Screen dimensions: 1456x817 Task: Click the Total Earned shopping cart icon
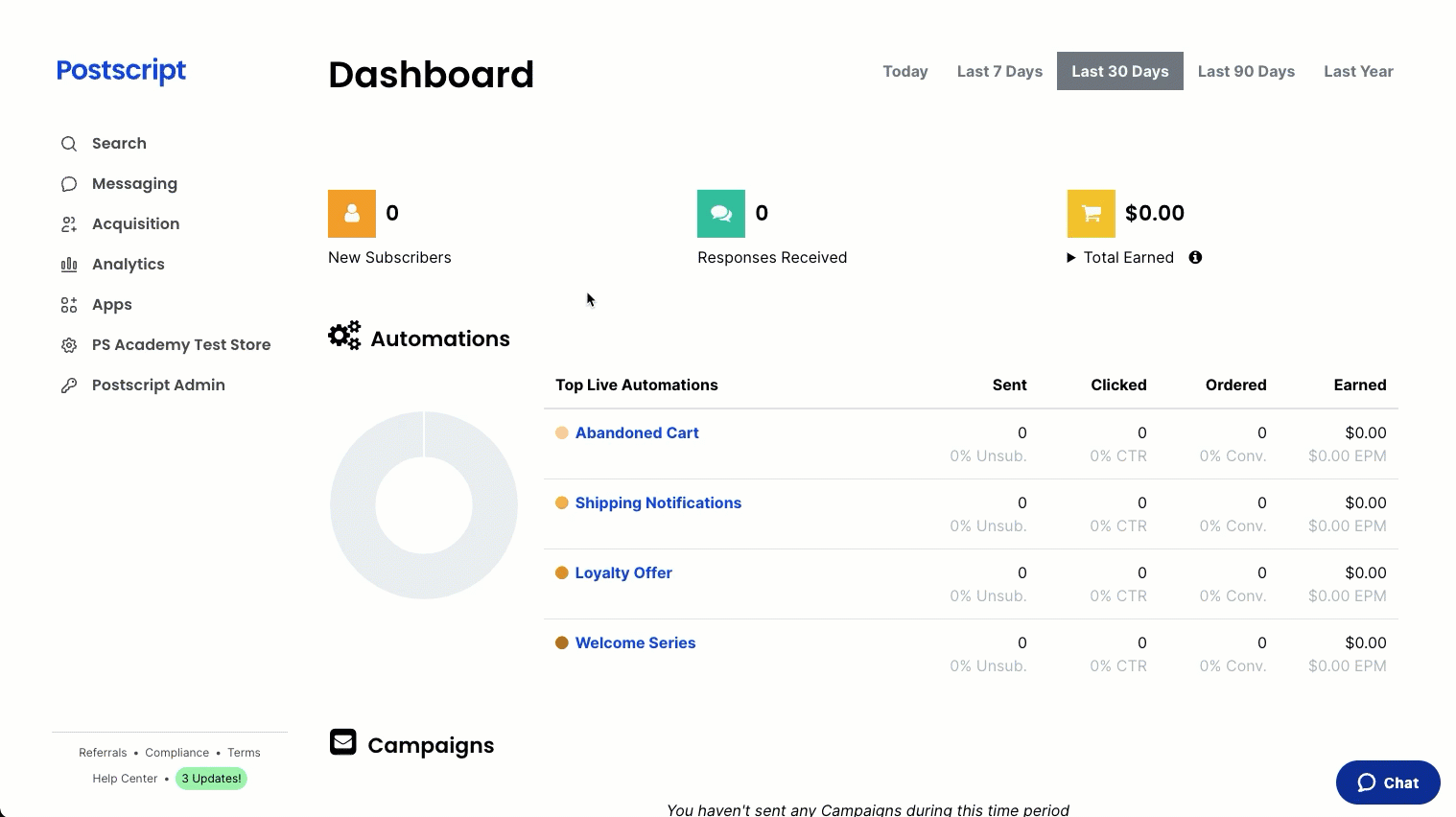tap(1091, 213)
